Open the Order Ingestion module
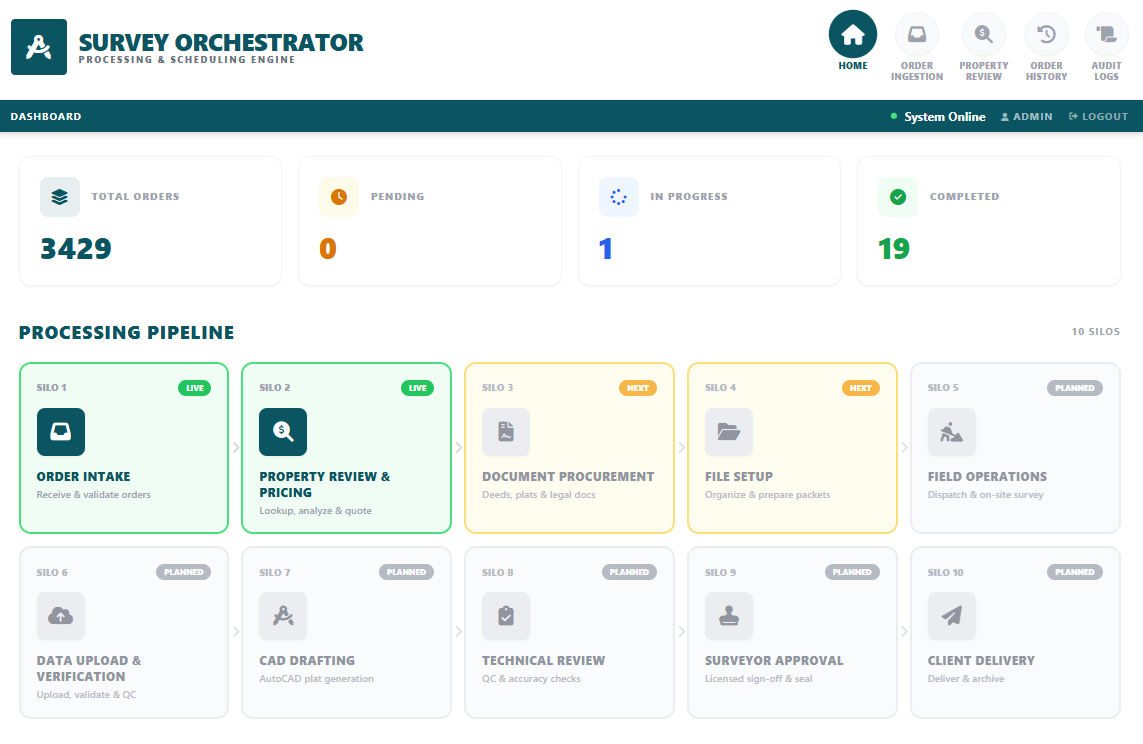The height and width of the screenshot is (744, 1143). (916, 45)
